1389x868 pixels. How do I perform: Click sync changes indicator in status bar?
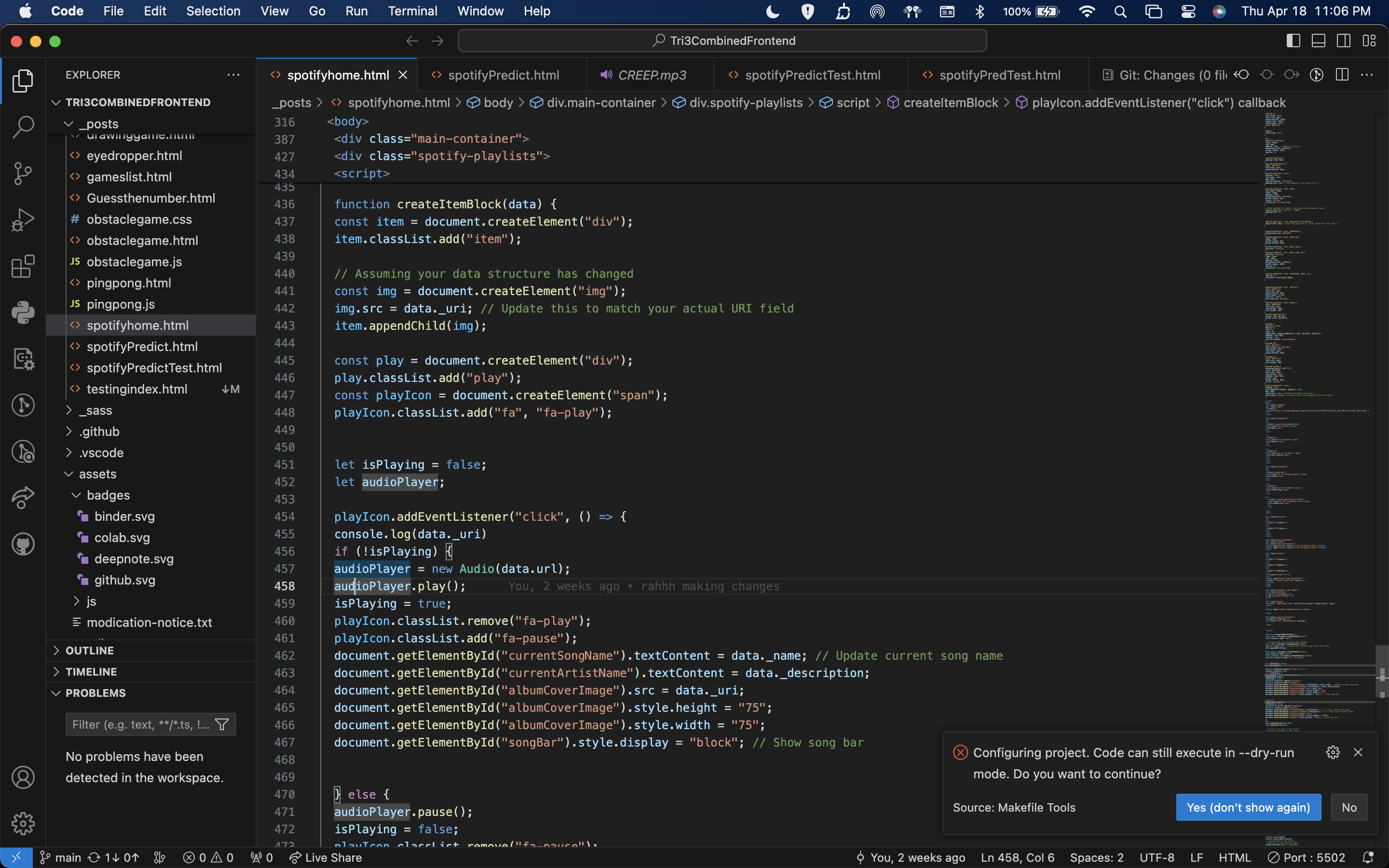coord(112,858)
